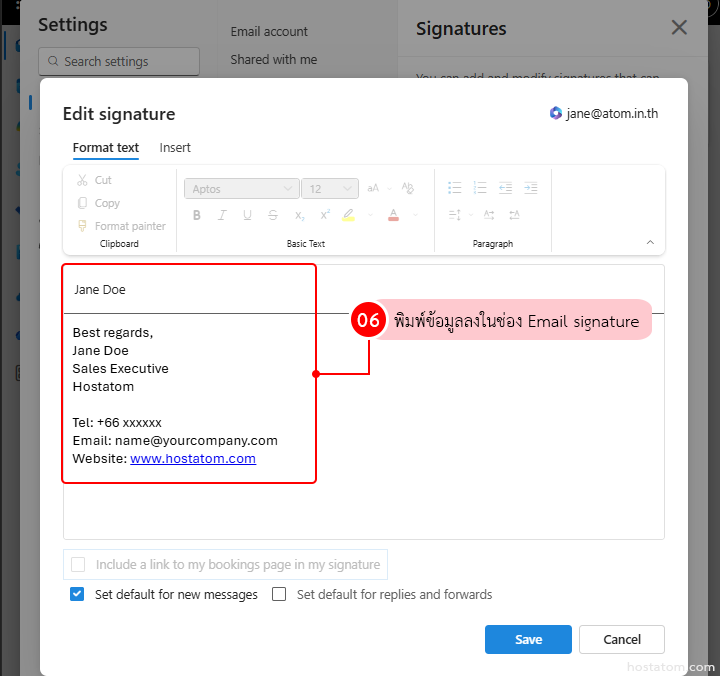Image resolution: width=720 pixels, height=676 pixels.
Task: Decrease paragraph indent
Action: (x=505, y=188)
